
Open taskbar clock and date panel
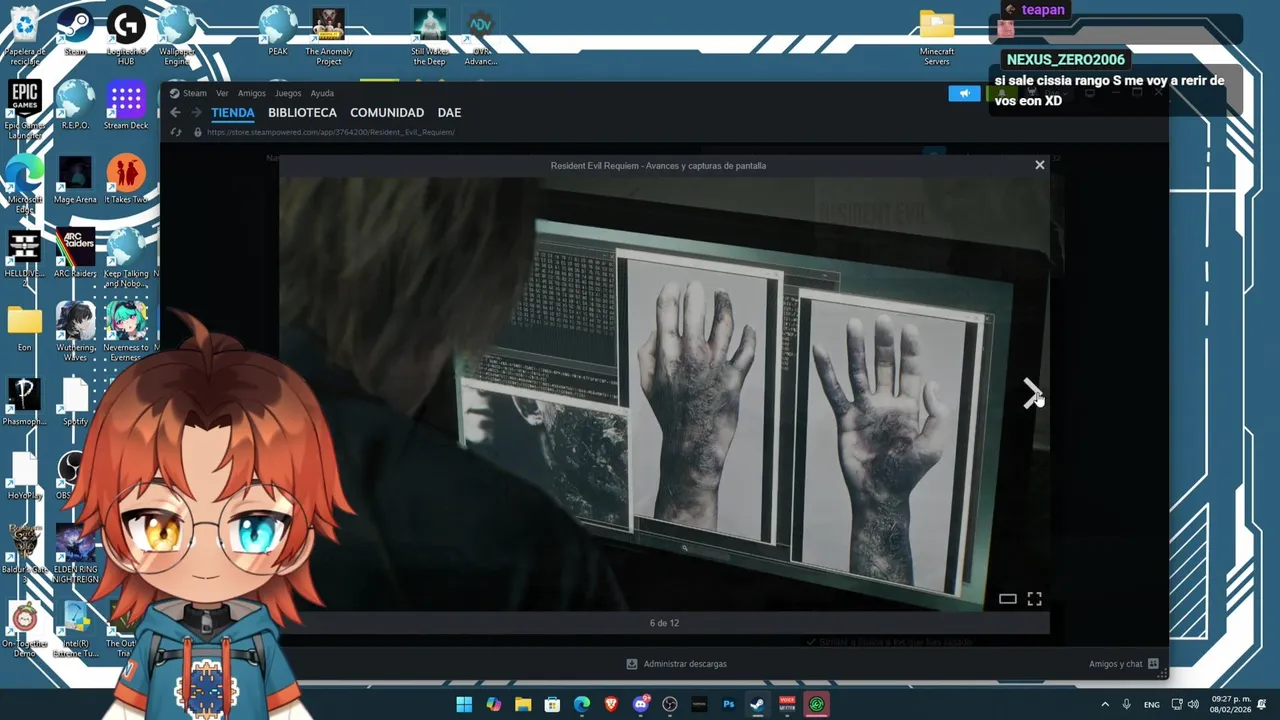click(x=1231, y=704)
